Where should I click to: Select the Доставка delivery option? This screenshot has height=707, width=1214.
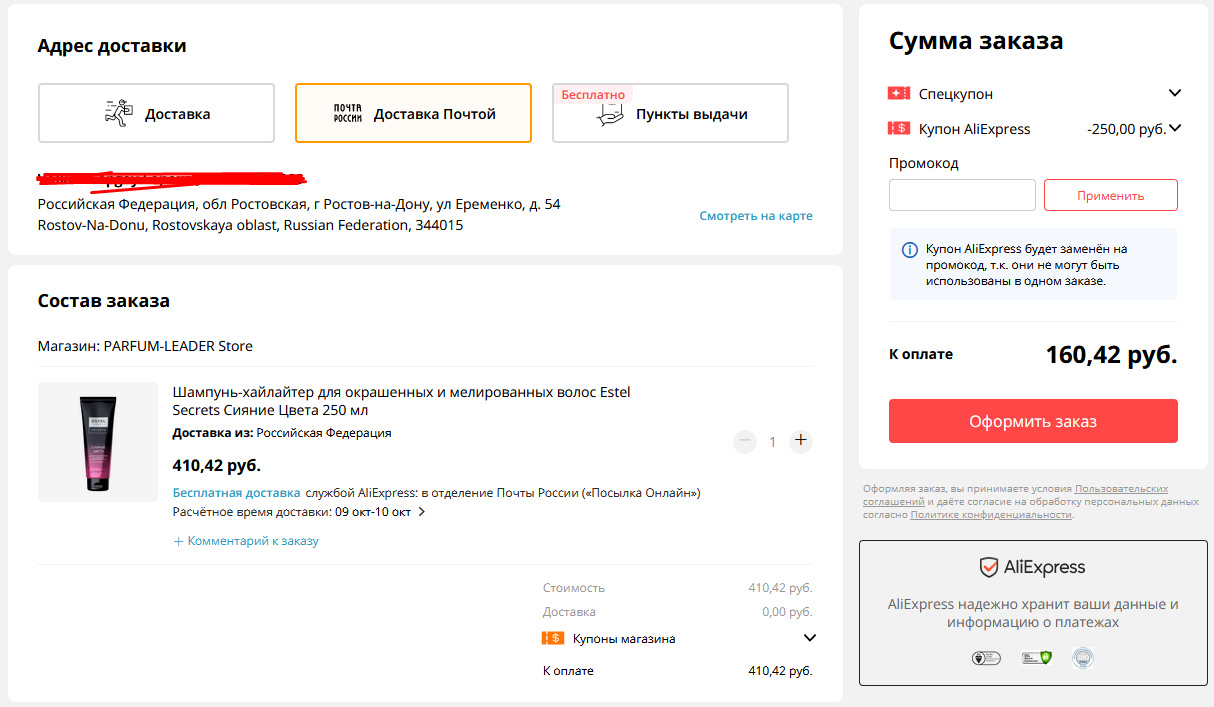(x=156, y=113)
